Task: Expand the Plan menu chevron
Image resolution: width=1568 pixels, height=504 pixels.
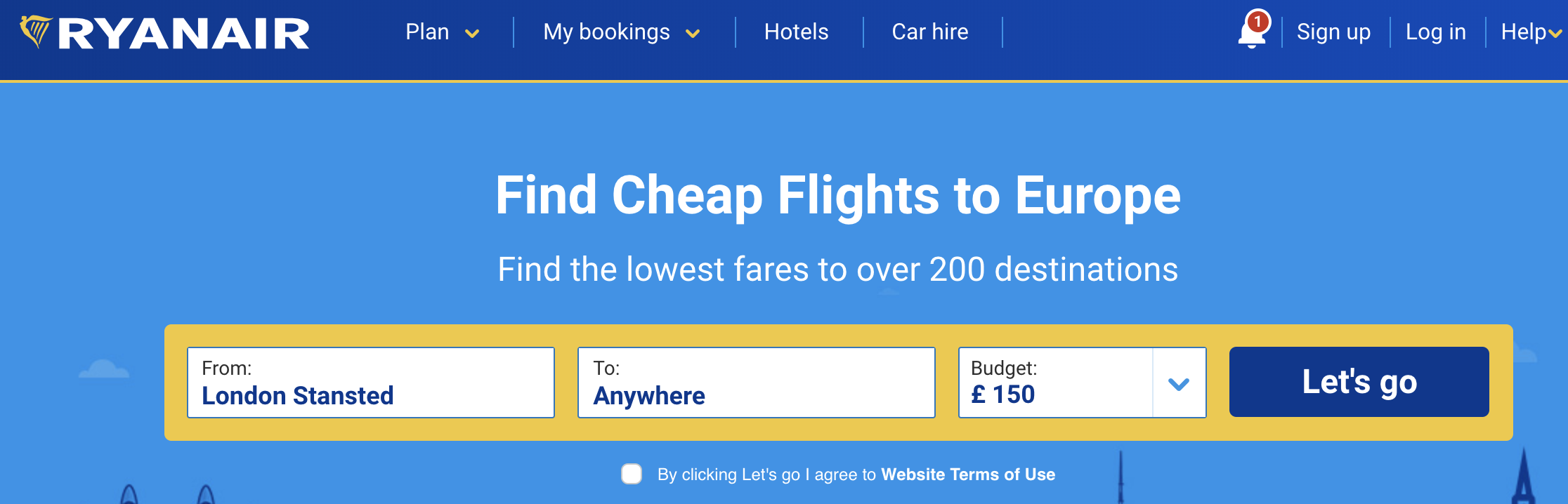Action: tap(472, 34)
